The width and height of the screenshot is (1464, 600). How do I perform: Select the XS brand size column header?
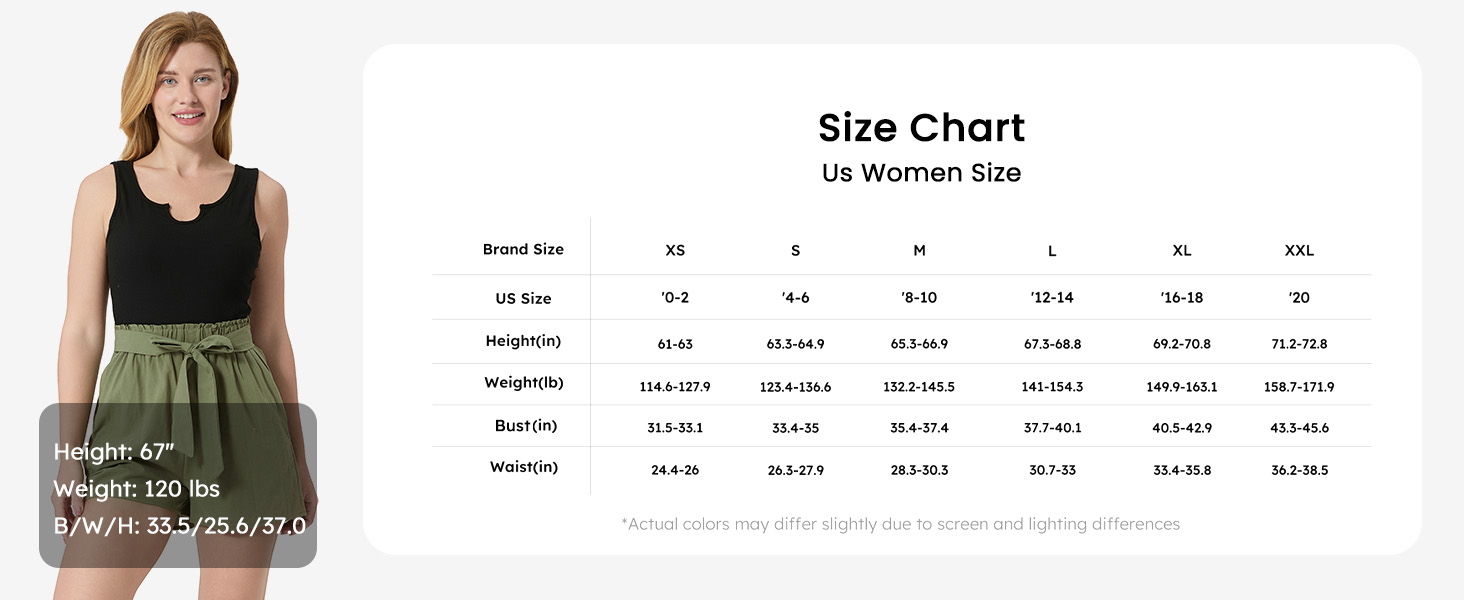[675, 251]
